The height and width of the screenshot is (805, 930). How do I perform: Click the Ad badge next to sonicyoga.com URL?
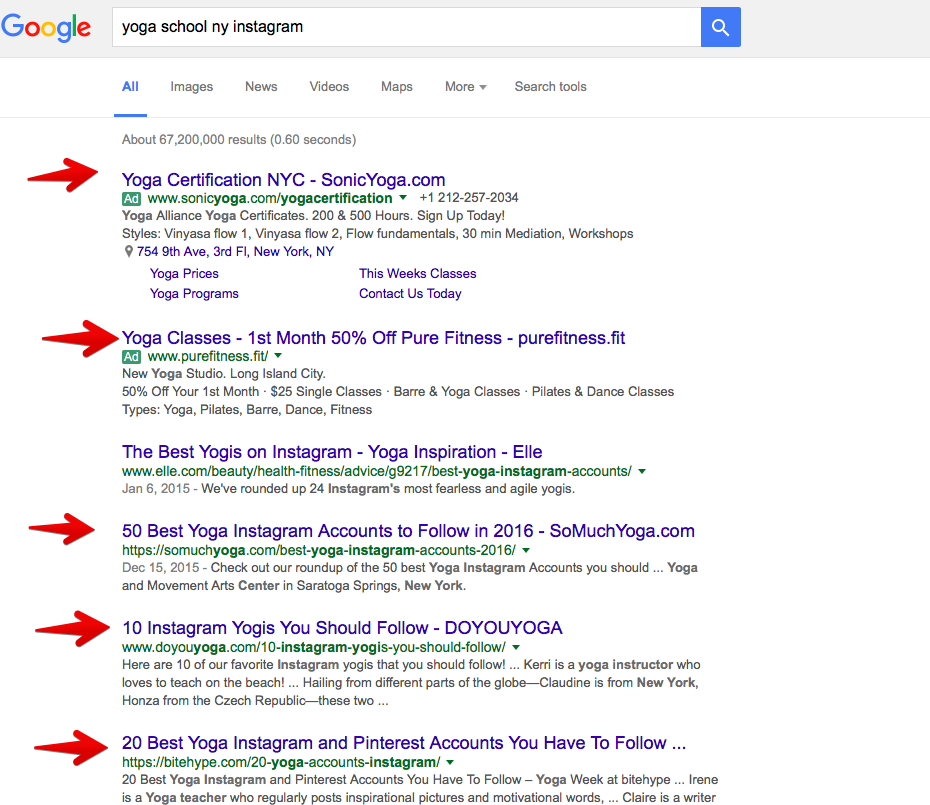pos(132,198)
